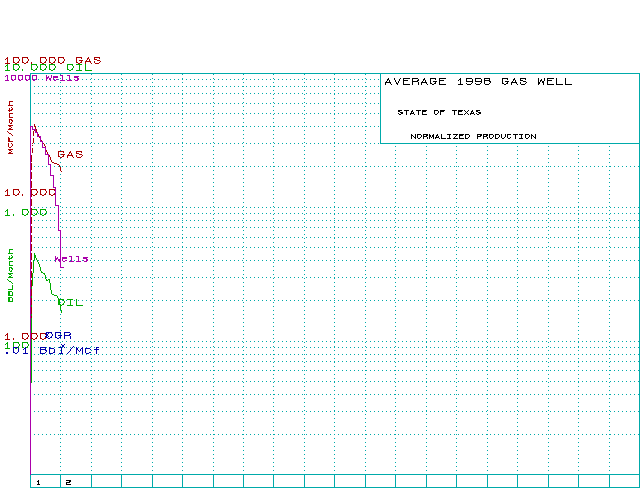Click the low end of the Wells curve
The height and width of the screenshot is (491, 640).
pos(61,267)
